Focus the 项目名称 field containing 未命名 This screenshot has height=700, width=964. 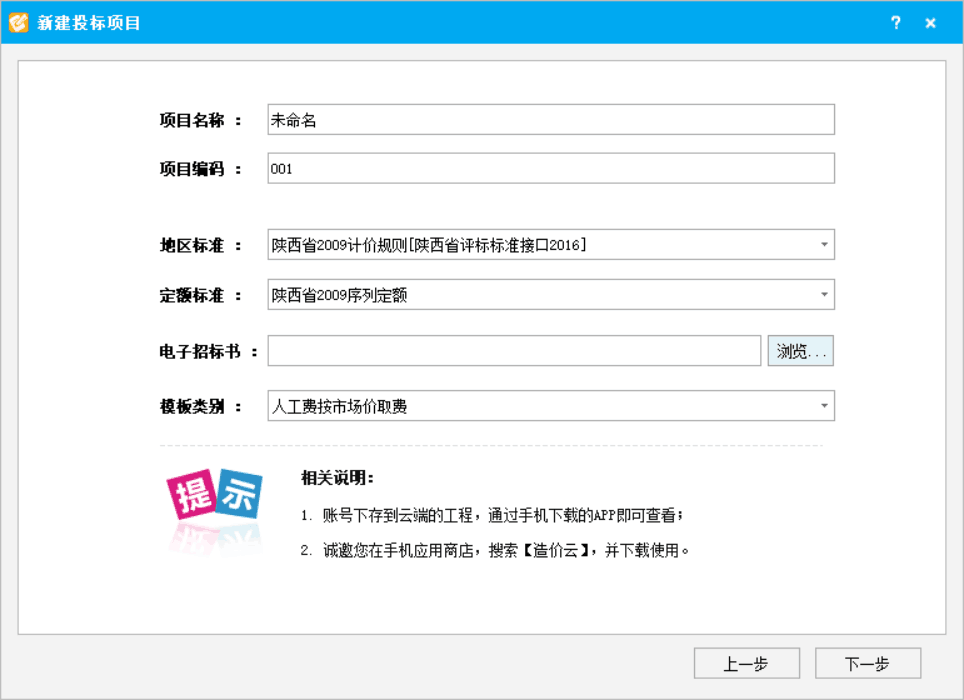click(x=550, y=119)
